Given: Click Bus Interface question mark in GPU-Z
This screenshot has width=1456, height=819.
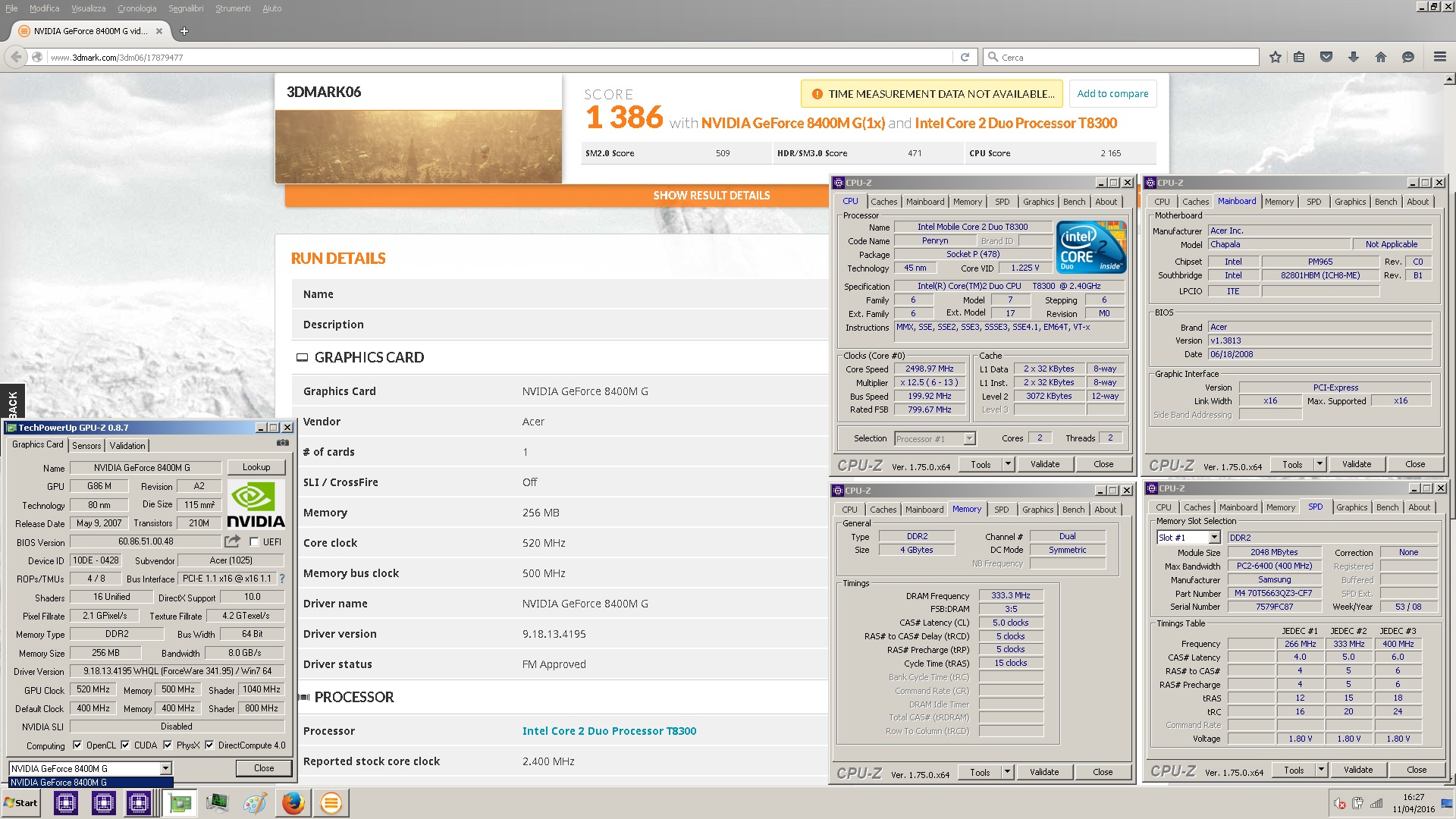Looking at the screenshot, I should [282, 579].
